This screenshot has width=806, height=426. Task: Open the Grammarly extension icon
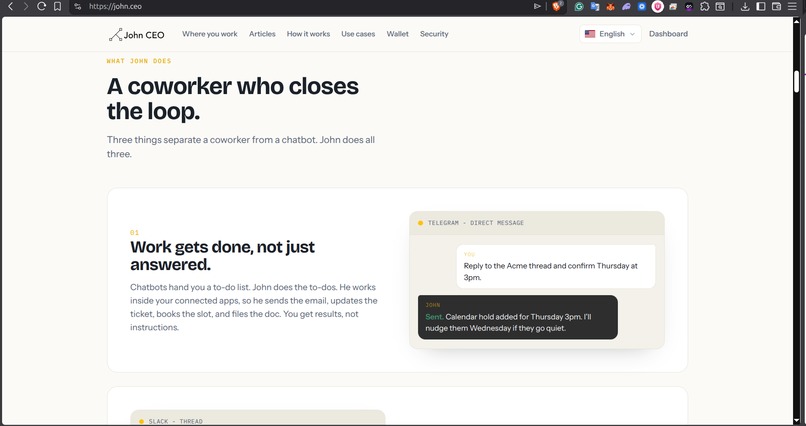(x=579, y=7)
